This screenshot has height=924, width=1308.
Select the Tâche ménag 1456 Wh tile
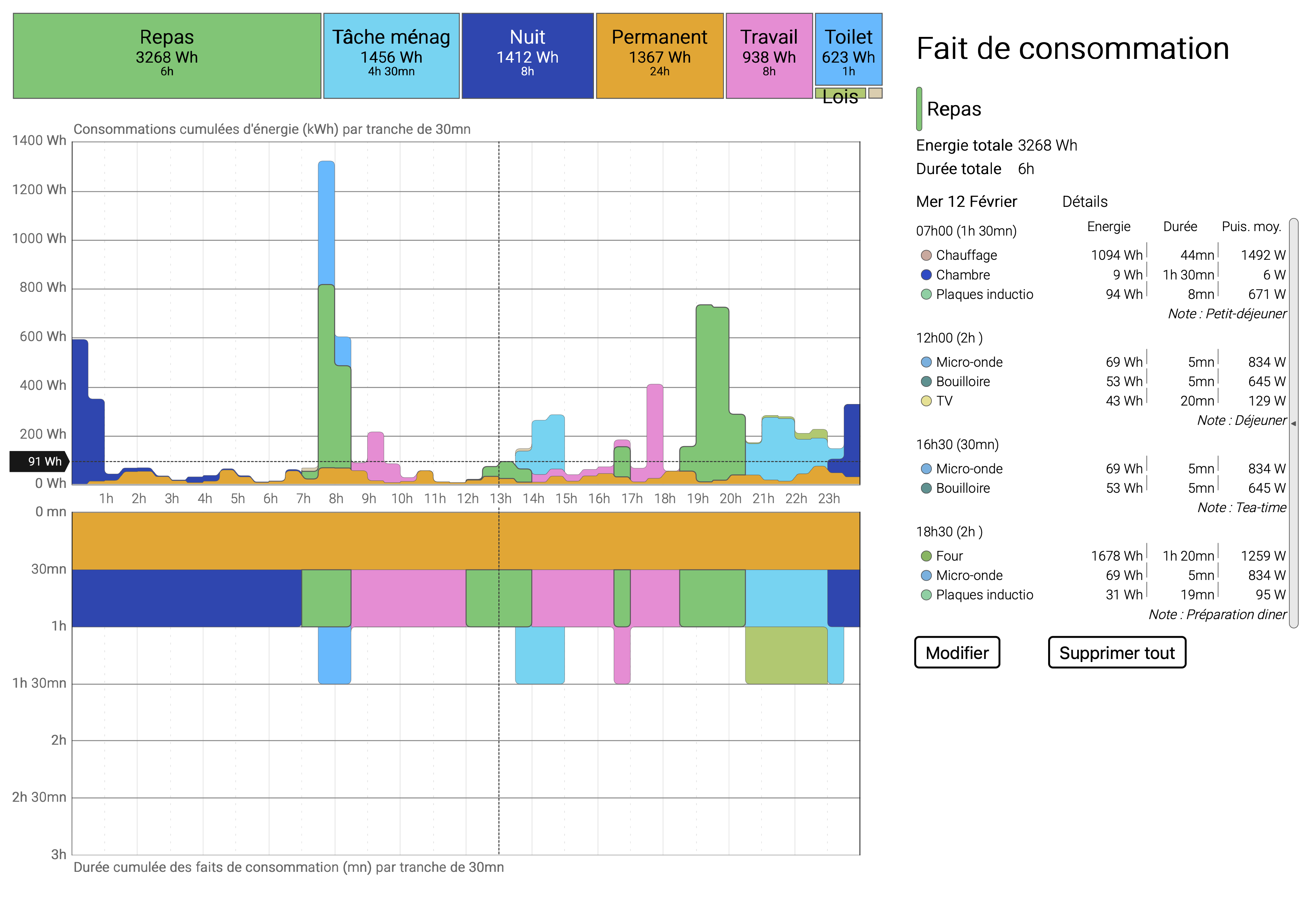pos(391,56)
